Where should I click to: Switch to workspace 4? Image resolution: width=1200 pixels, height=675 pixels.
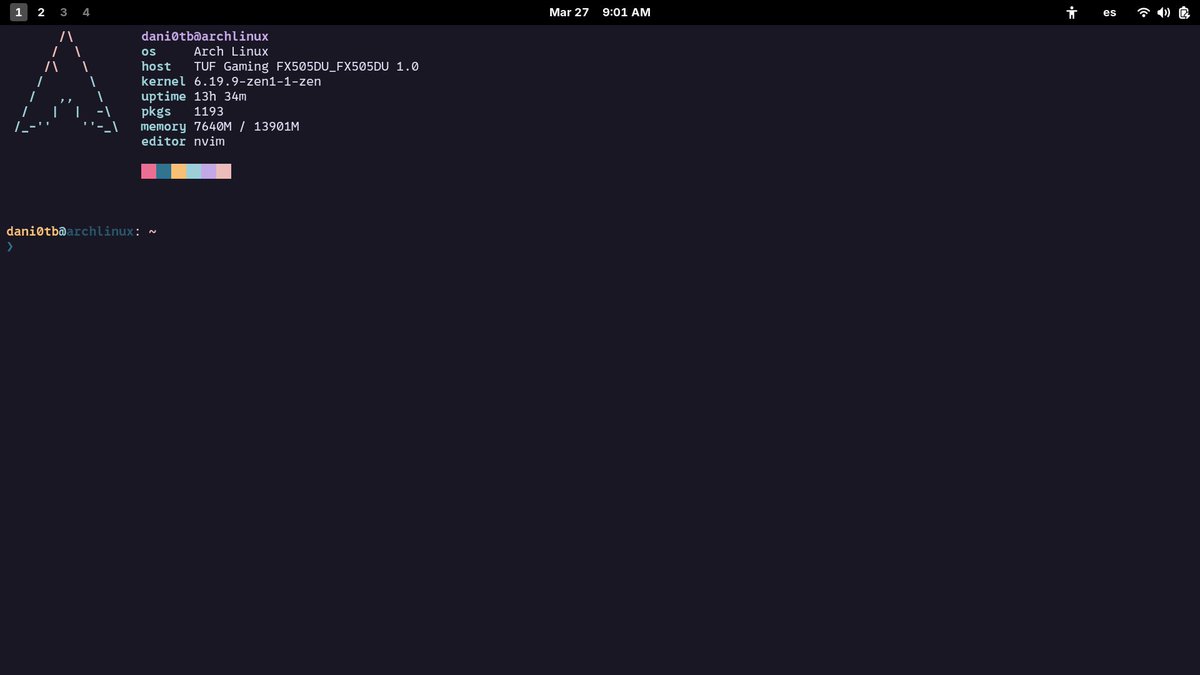(x=86, y=12)
